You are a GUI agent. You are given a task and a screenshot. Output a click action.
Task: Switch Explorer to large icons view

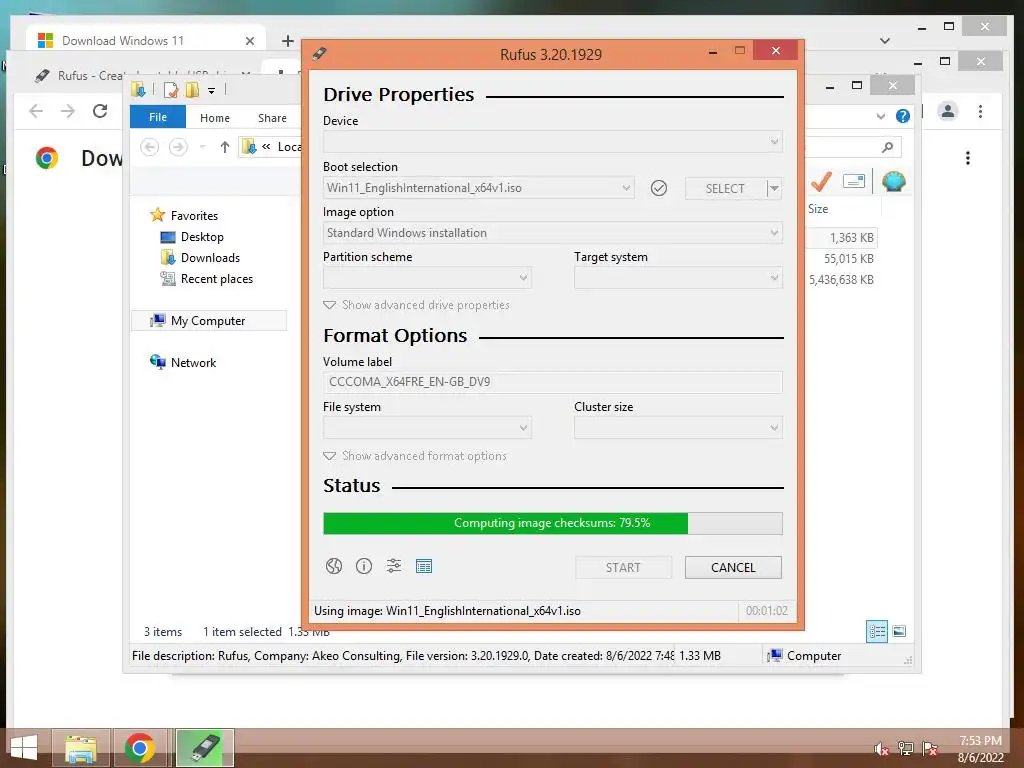[899, 631]
